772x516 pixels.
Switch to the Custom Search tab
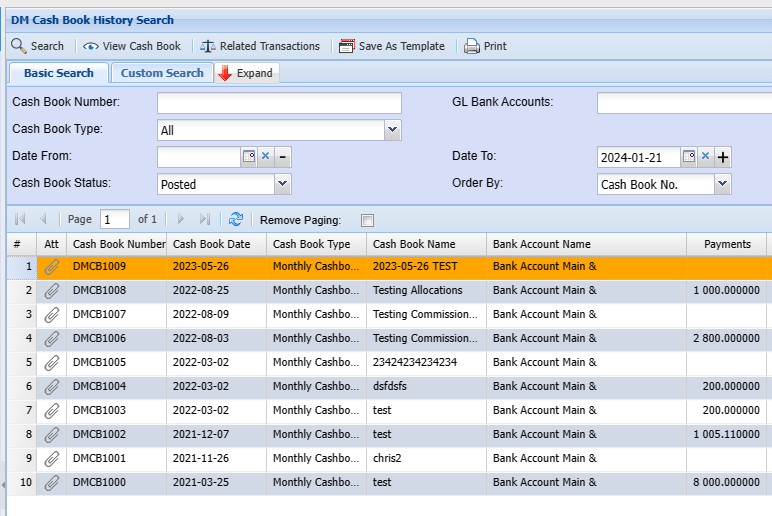pyautogui.click(x=162, y=73)
